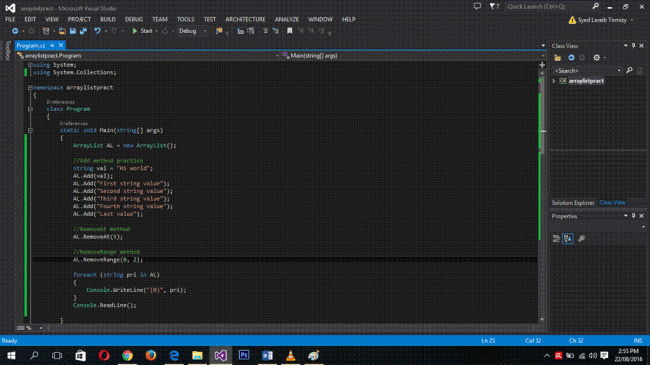Click the Class View new folder icon

[558, 58]
